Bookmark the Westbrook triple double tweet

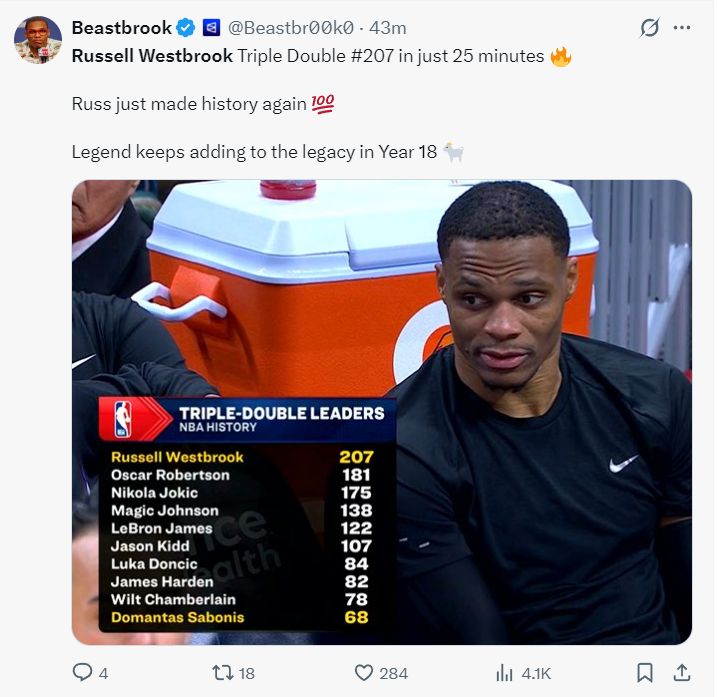click(x=645, y=673)
